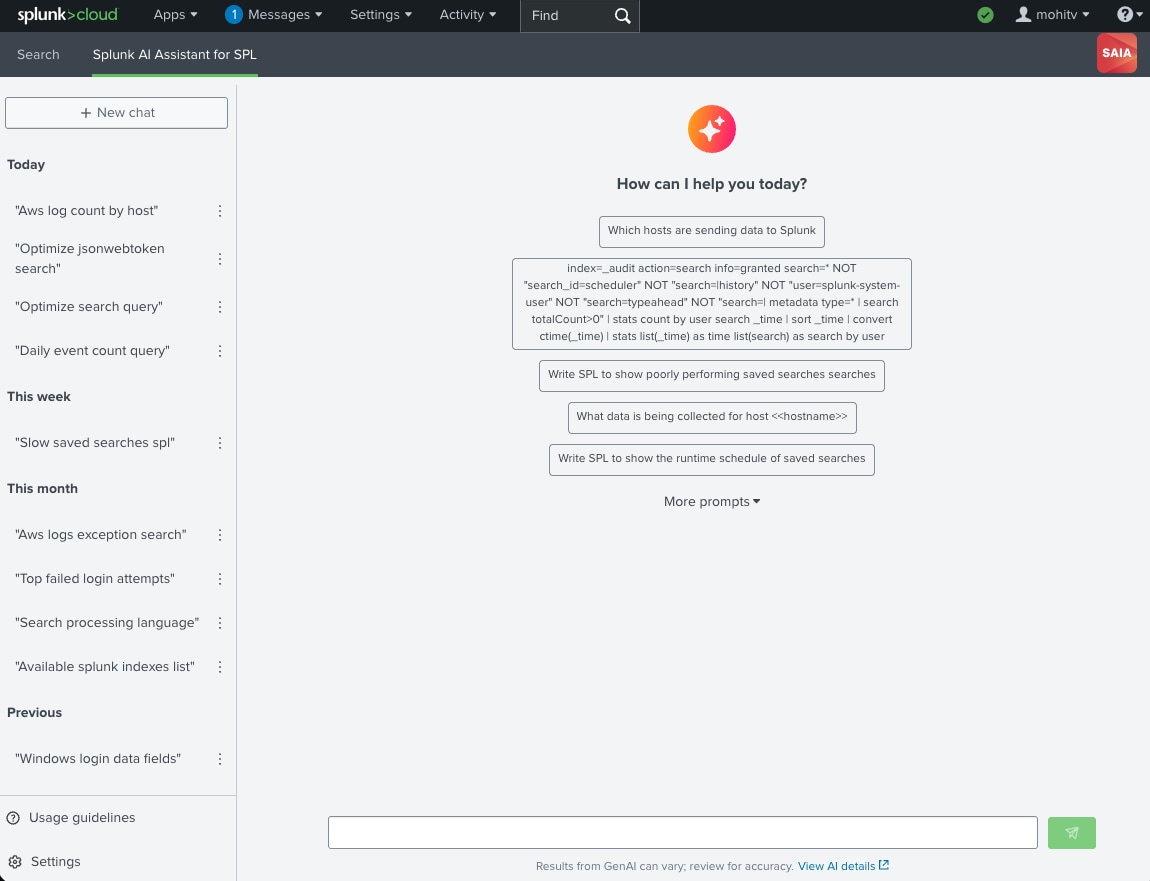The width and height of the screenshot is (1150, 881).
Task: Start a New chat
Action: (x=117, y=113)
